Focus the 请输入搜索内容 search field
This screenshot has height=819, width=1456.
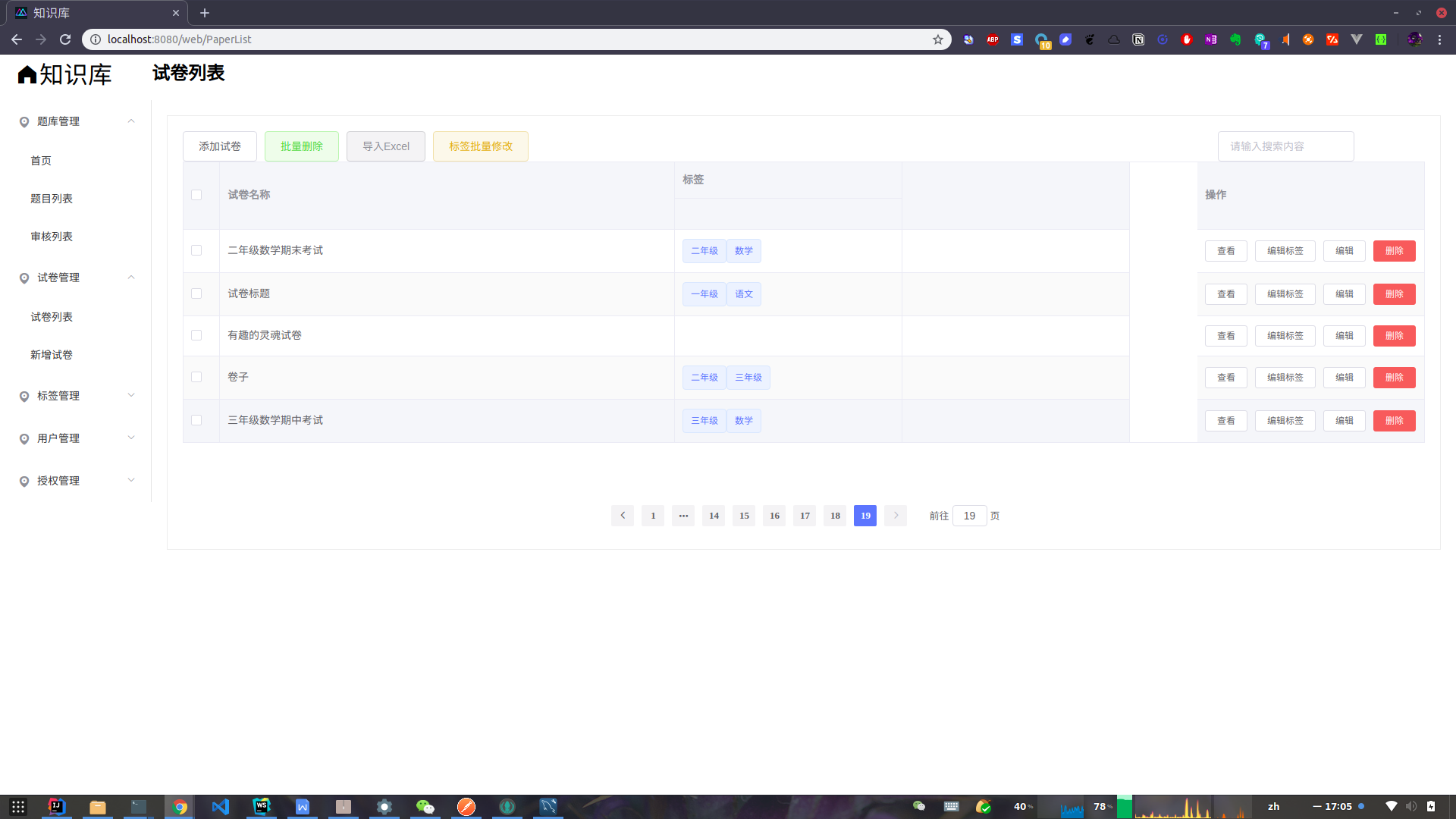point(1285,146)
